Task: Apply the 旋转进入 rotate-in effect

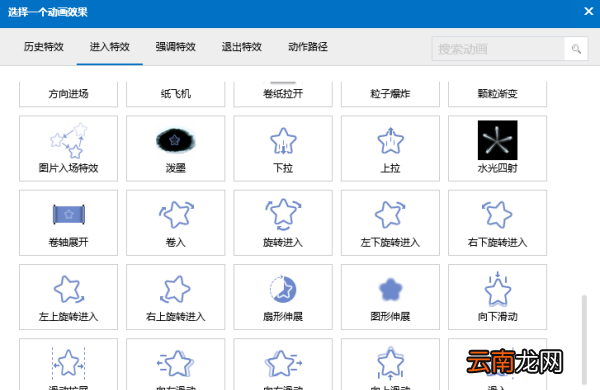Action: point(283,223)
